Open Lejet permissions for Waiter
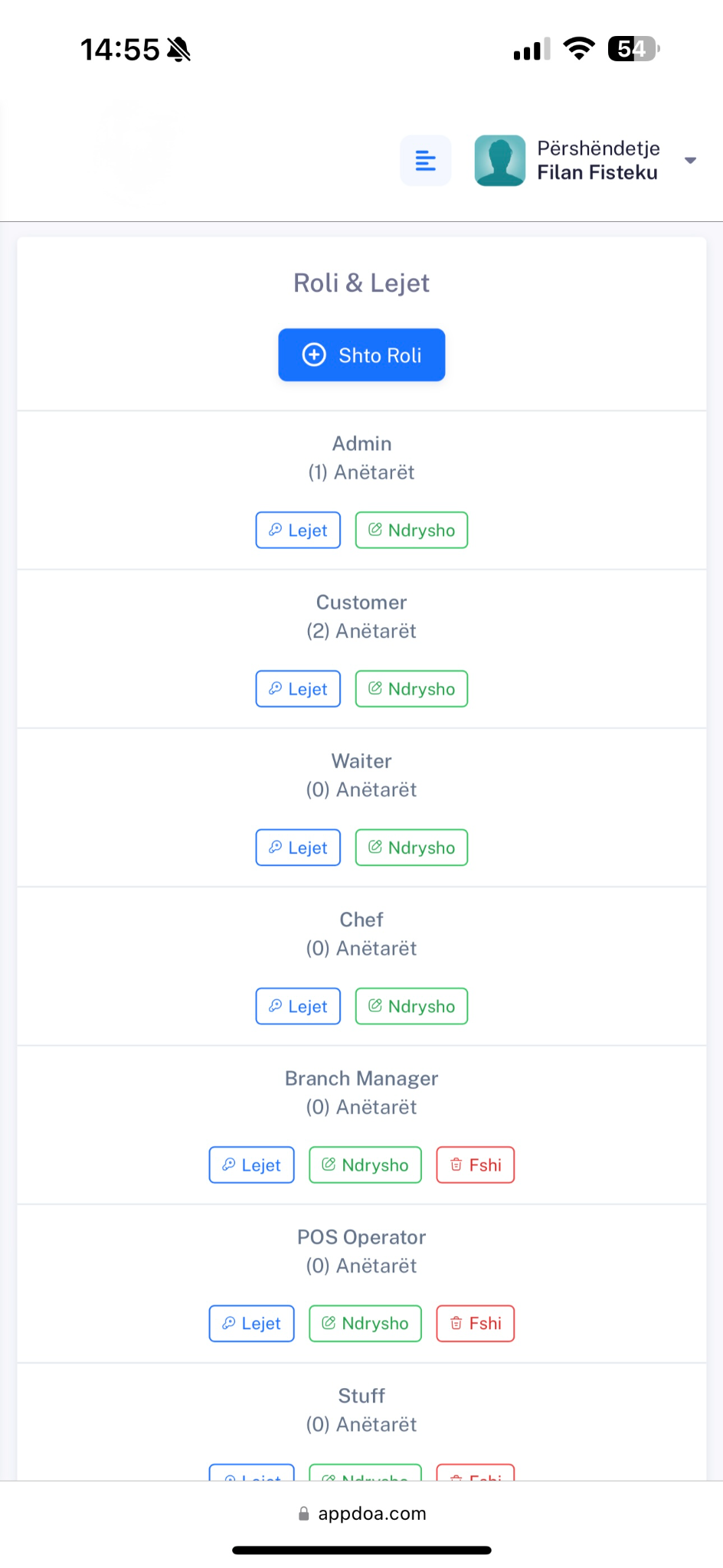The width and height of the screenshot is (723, 1568). (x=298, y=848)
